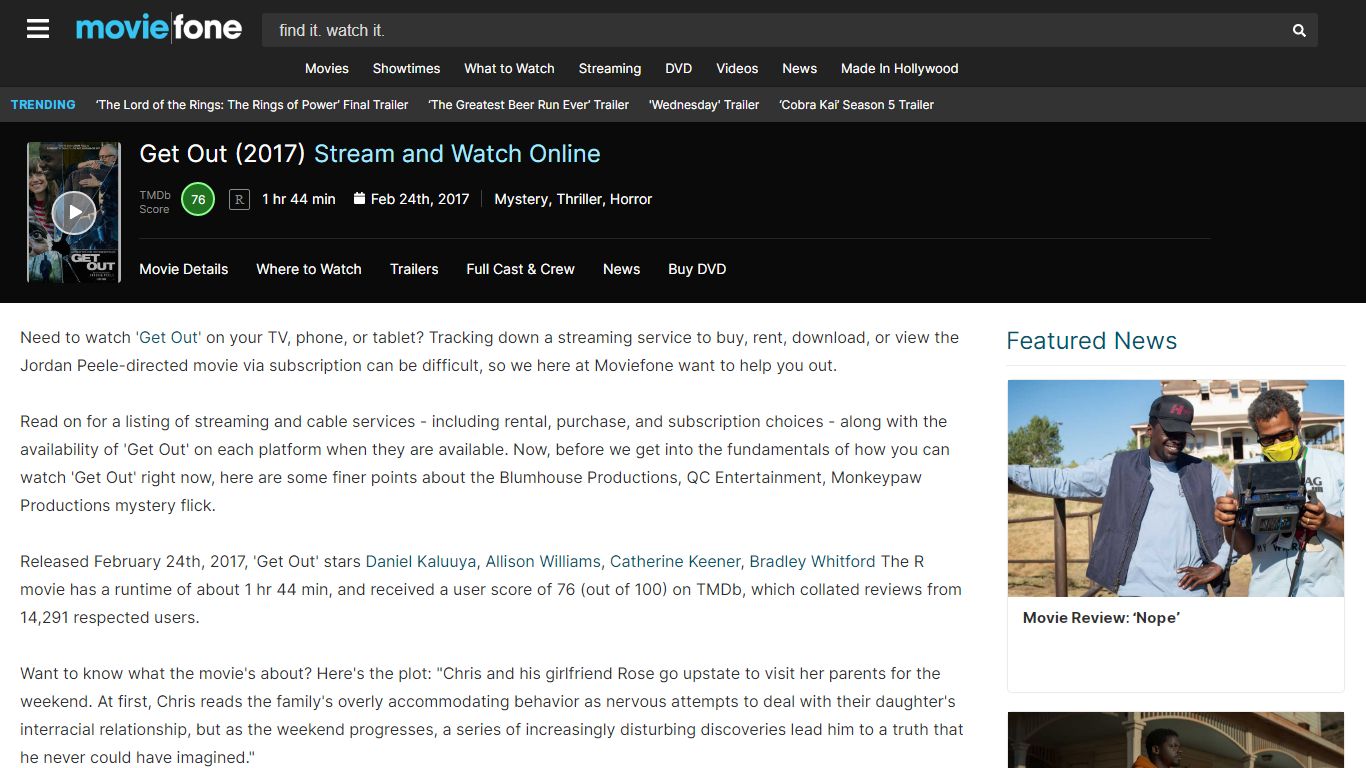Image resolution: width=1366 pixels, height=768 pixels.
Task: Open Daniel Kaluuya's cast link
Action: tap(421, 562)
